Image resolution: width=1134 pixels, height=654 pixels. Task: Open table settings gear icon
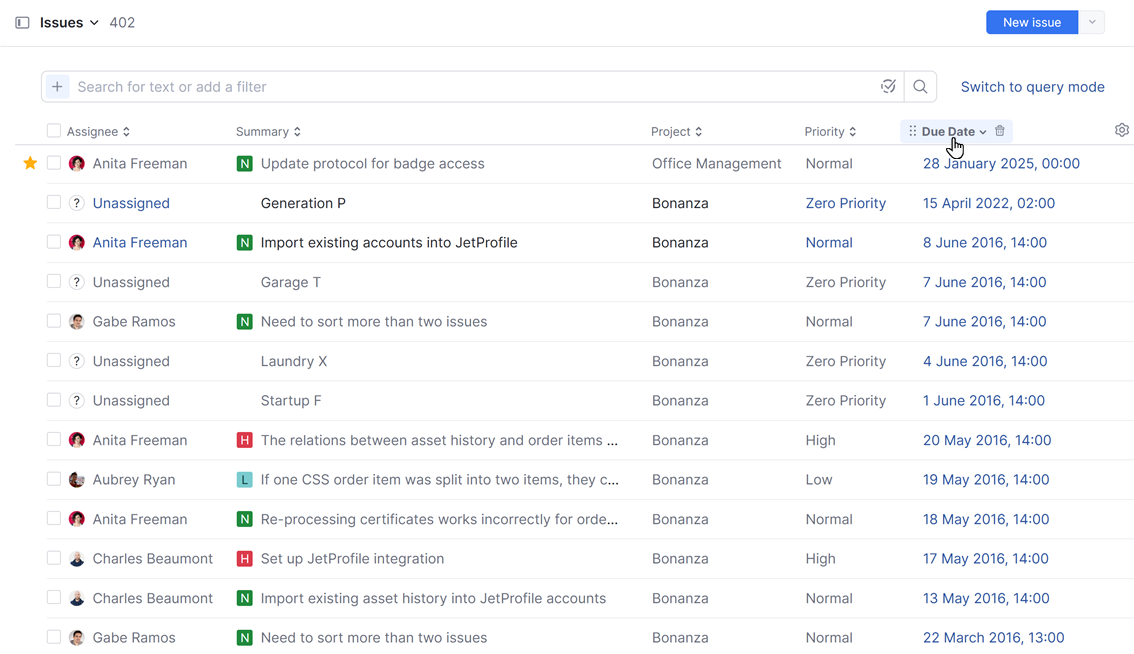tap(1122, 130)
